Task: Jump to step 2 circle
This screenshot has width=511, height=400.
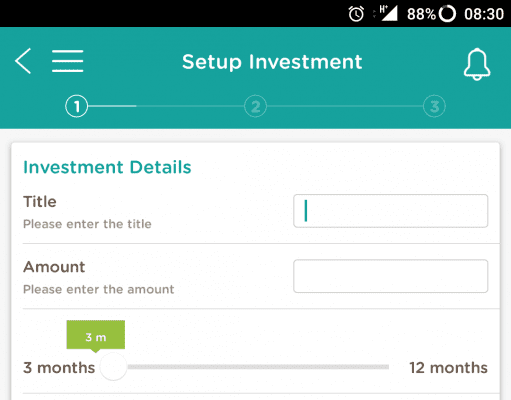Action: [x=256, y=106]
